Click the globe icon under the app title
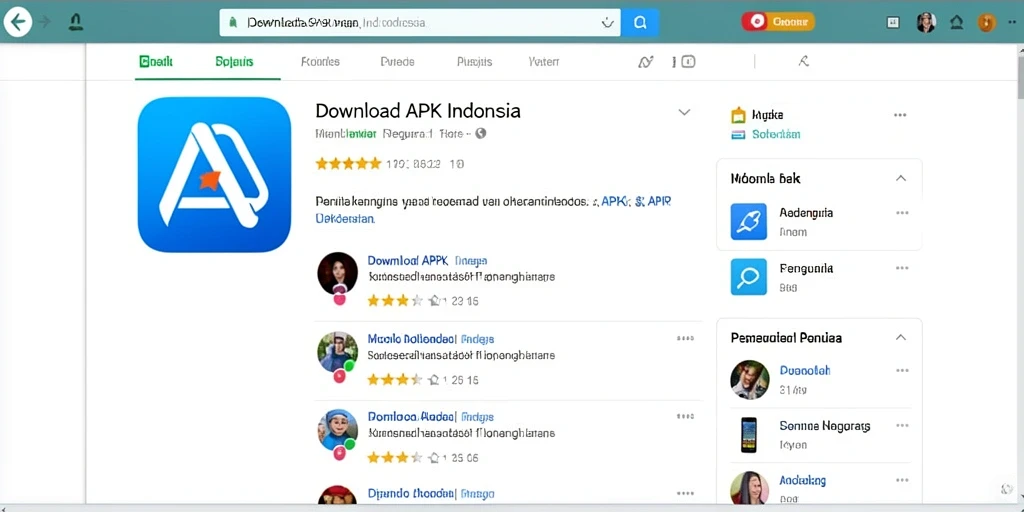The height and width of the screenshot is (512, 1024). 481,133
